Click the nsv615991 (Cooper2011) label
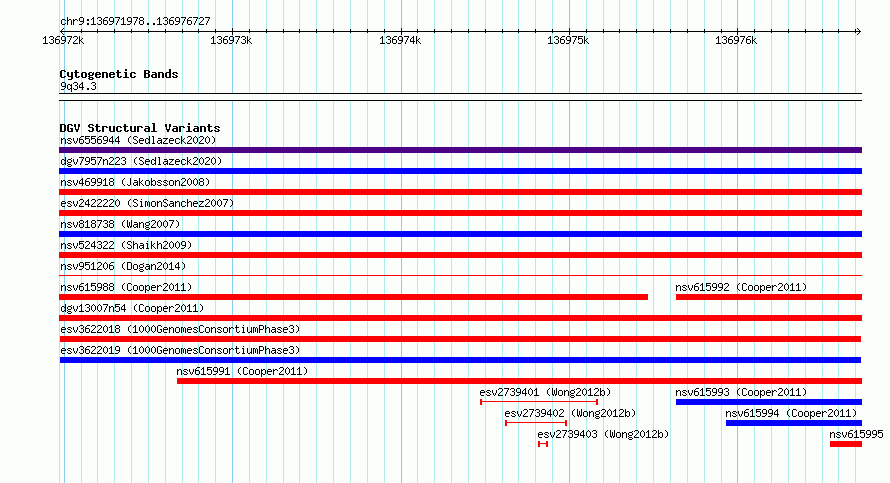 [x=242, y=371]
